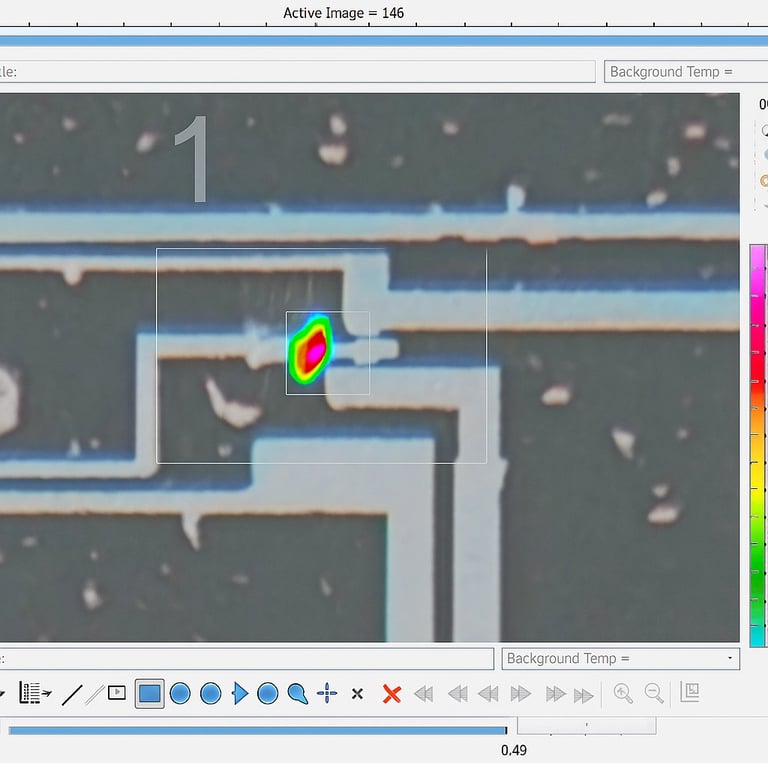The height and width of the screenshot is (763, 768).
Task: Click the last grey fast-forward arrow before zoom icons
Action: pos(583,695)
